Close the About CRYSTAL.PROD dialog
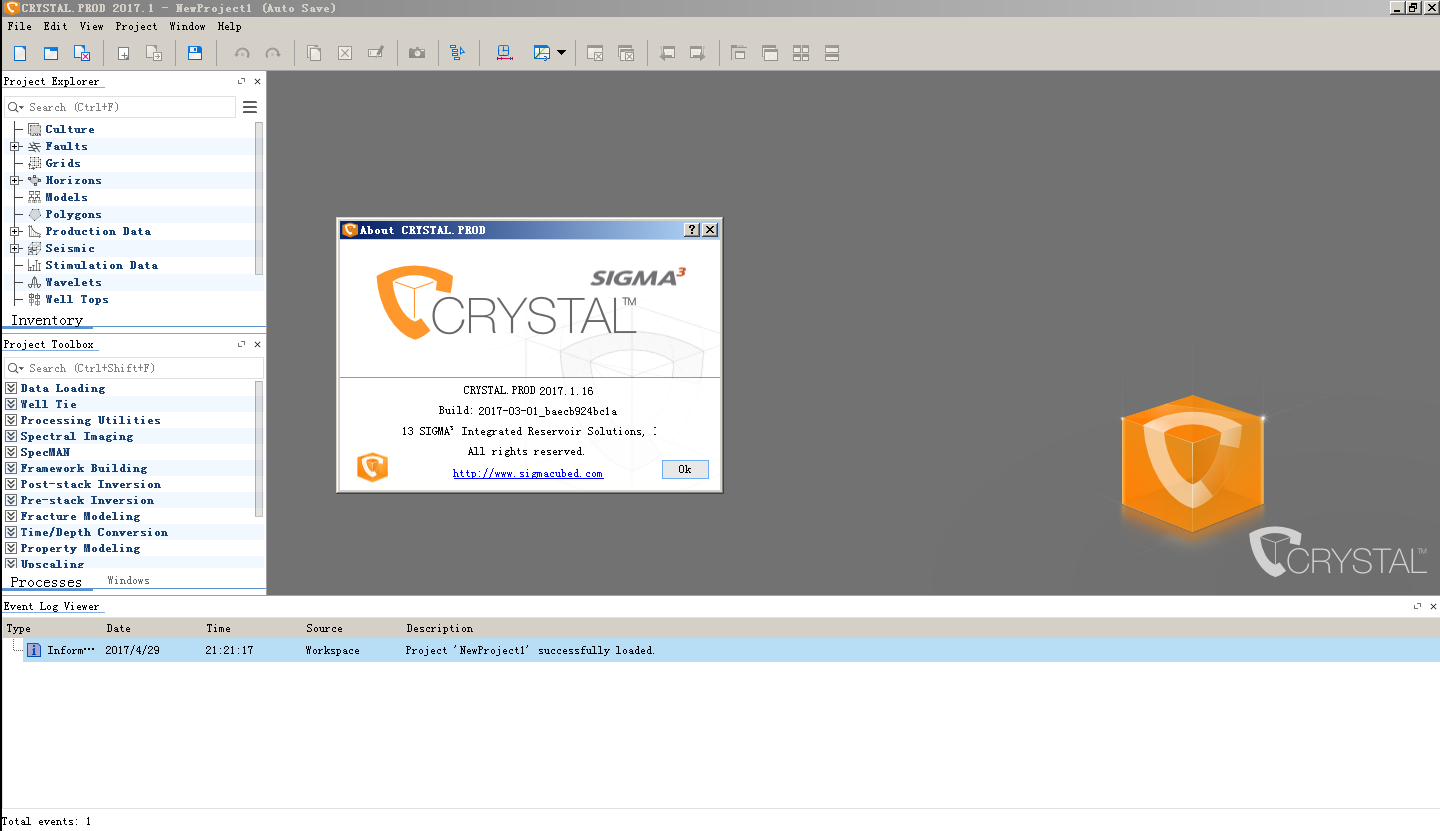This screenshot has width=1440, height=831. [710, 230]
